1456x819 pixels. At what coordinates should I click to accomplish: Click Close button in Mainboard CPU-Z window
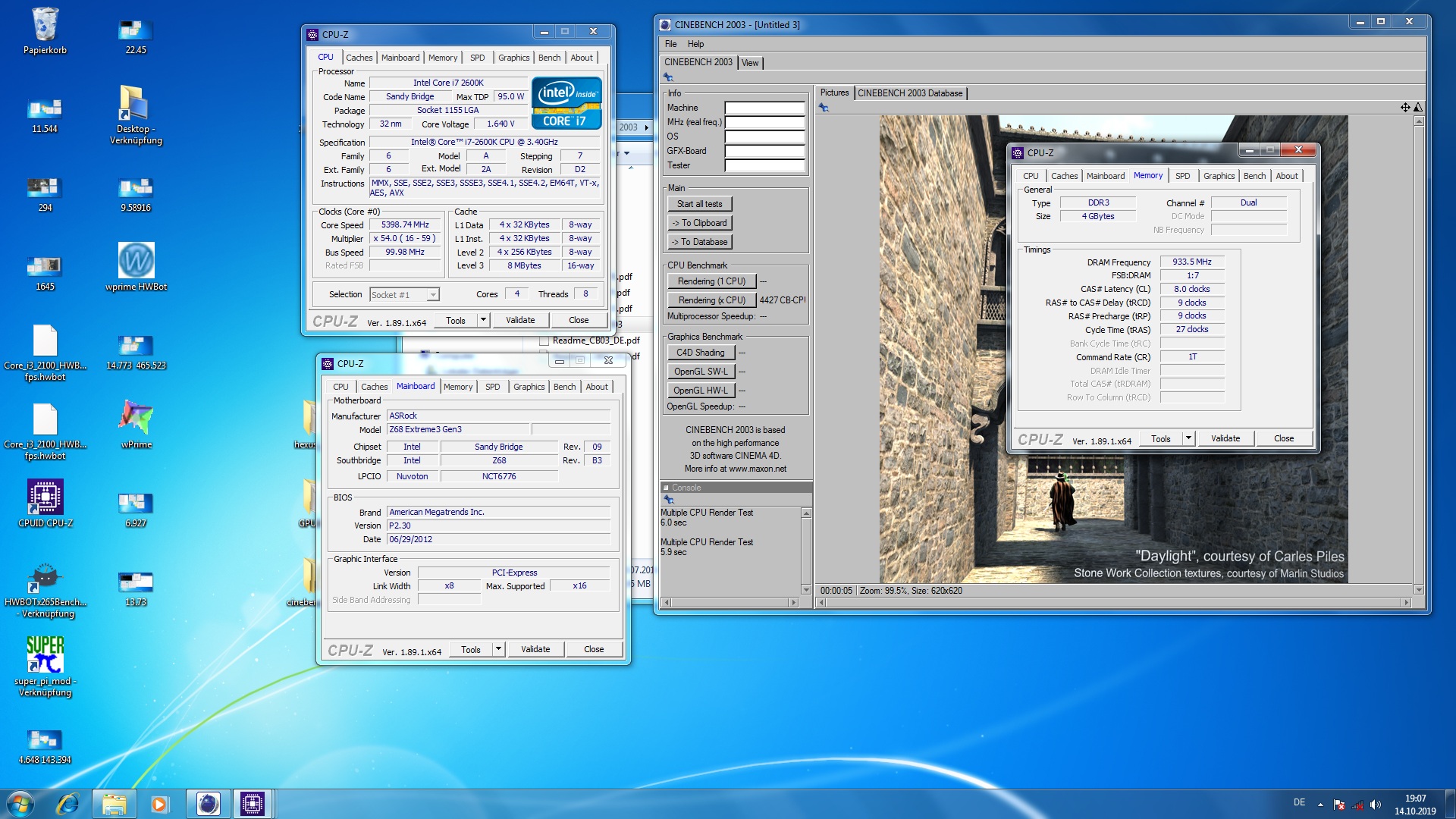pyautogui.click(x=594, y=649)
